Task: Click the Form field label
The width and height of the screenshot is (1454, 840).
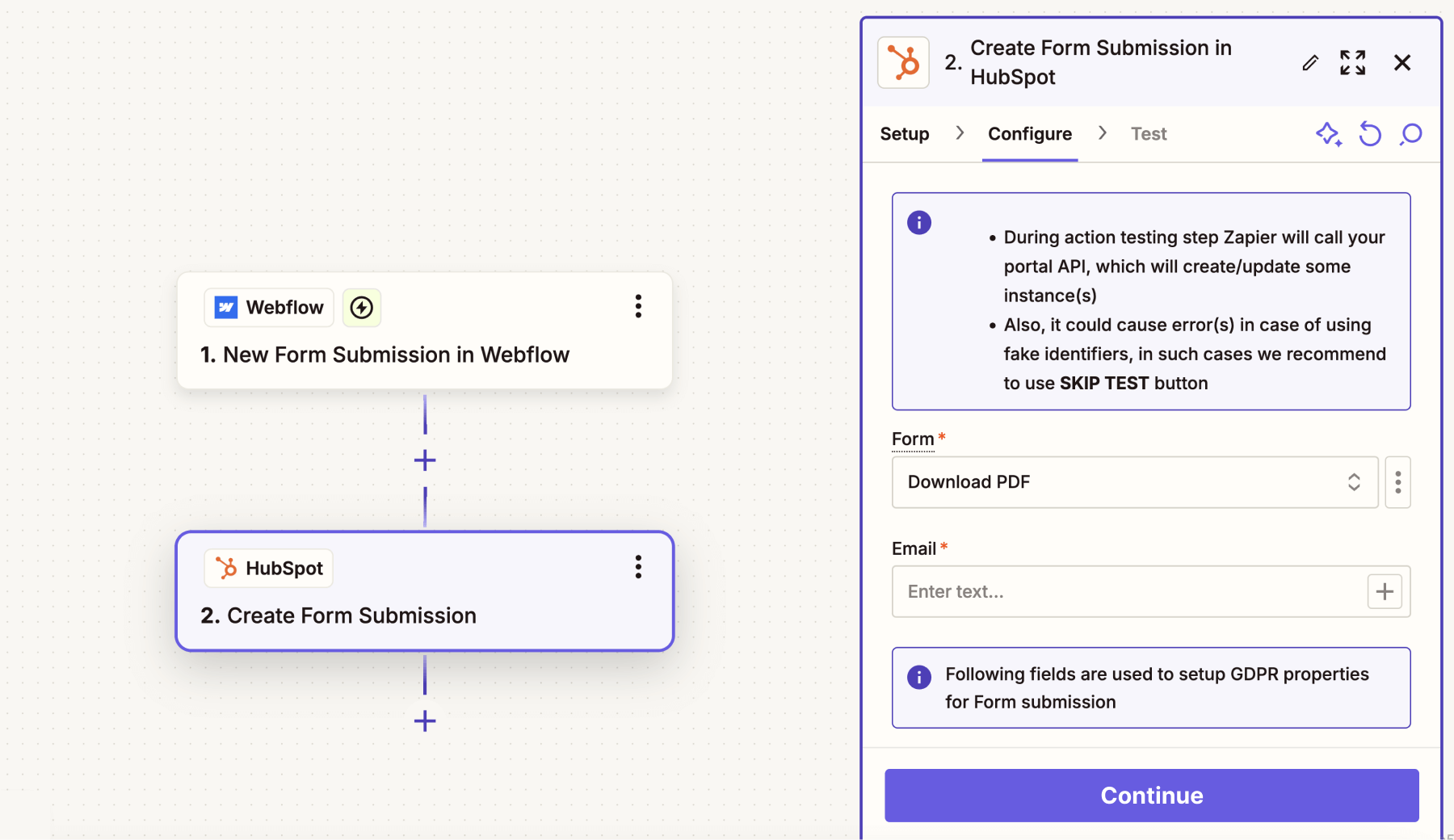Action: pos(913,439)
